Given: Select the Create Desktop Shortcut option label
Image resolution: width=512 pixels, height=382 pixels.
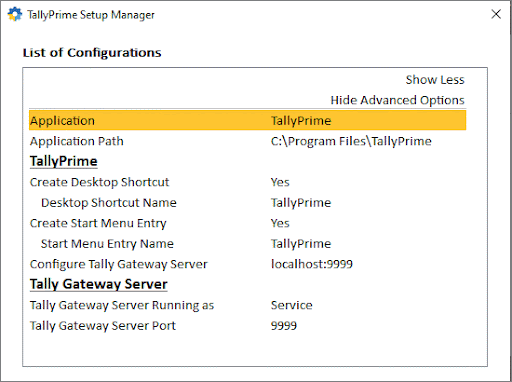Looking at the screenshot, I should click(99, 182).
